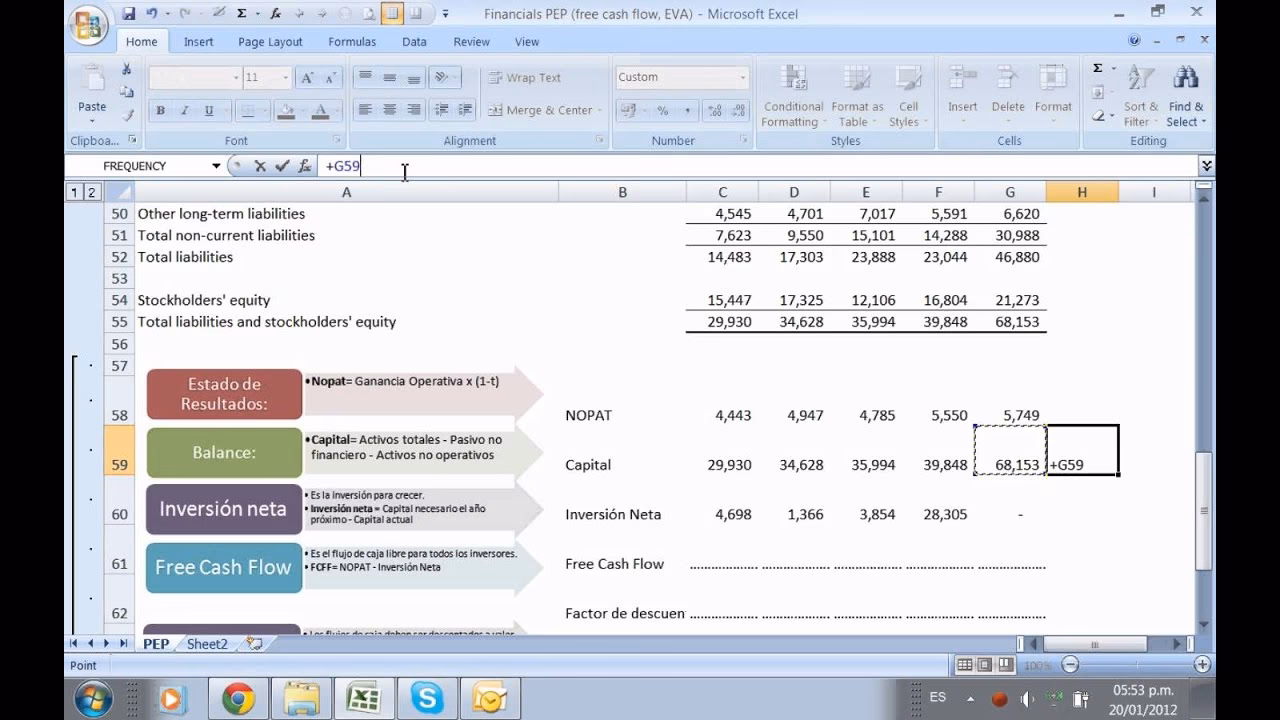Save the workbook from Quick Access Toolbar
The width and height of the screenshot is (1280, 720).
tap(129, 14)
